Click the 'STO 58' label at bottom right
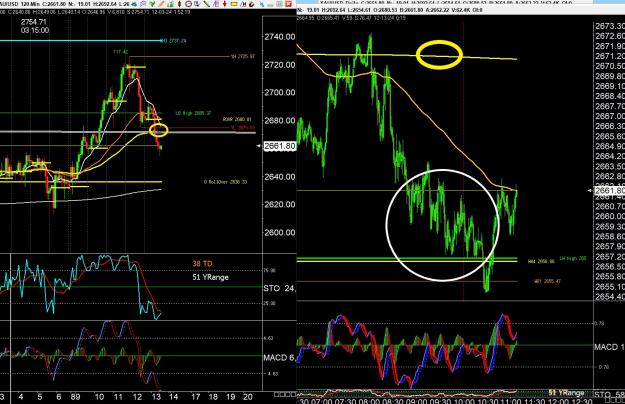The height and width of the screenshot is (404, 625). (609, 395)
